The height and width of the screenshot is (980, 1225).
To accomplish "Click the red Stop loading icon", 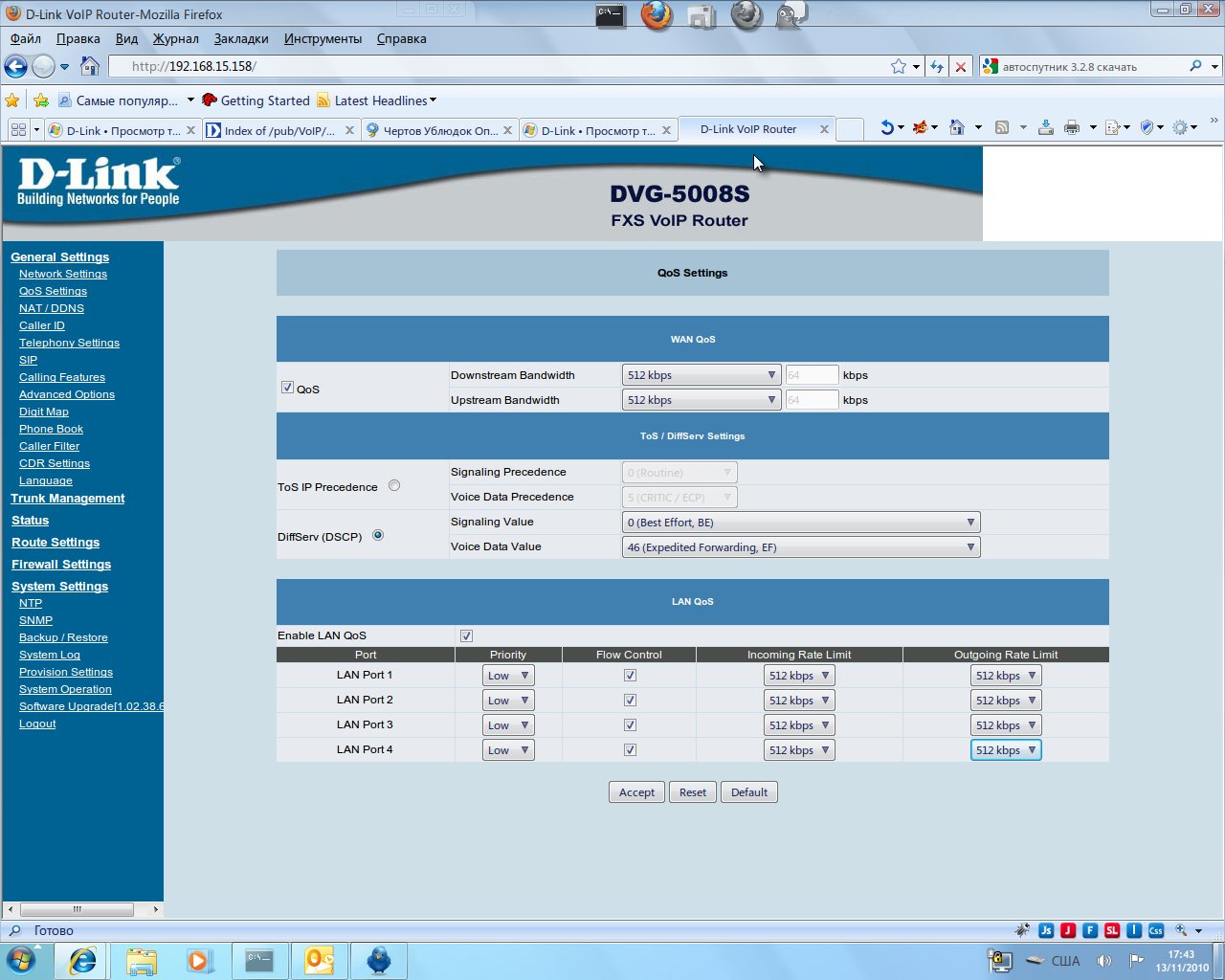I will pyautogui.click(x=961, y=66).
